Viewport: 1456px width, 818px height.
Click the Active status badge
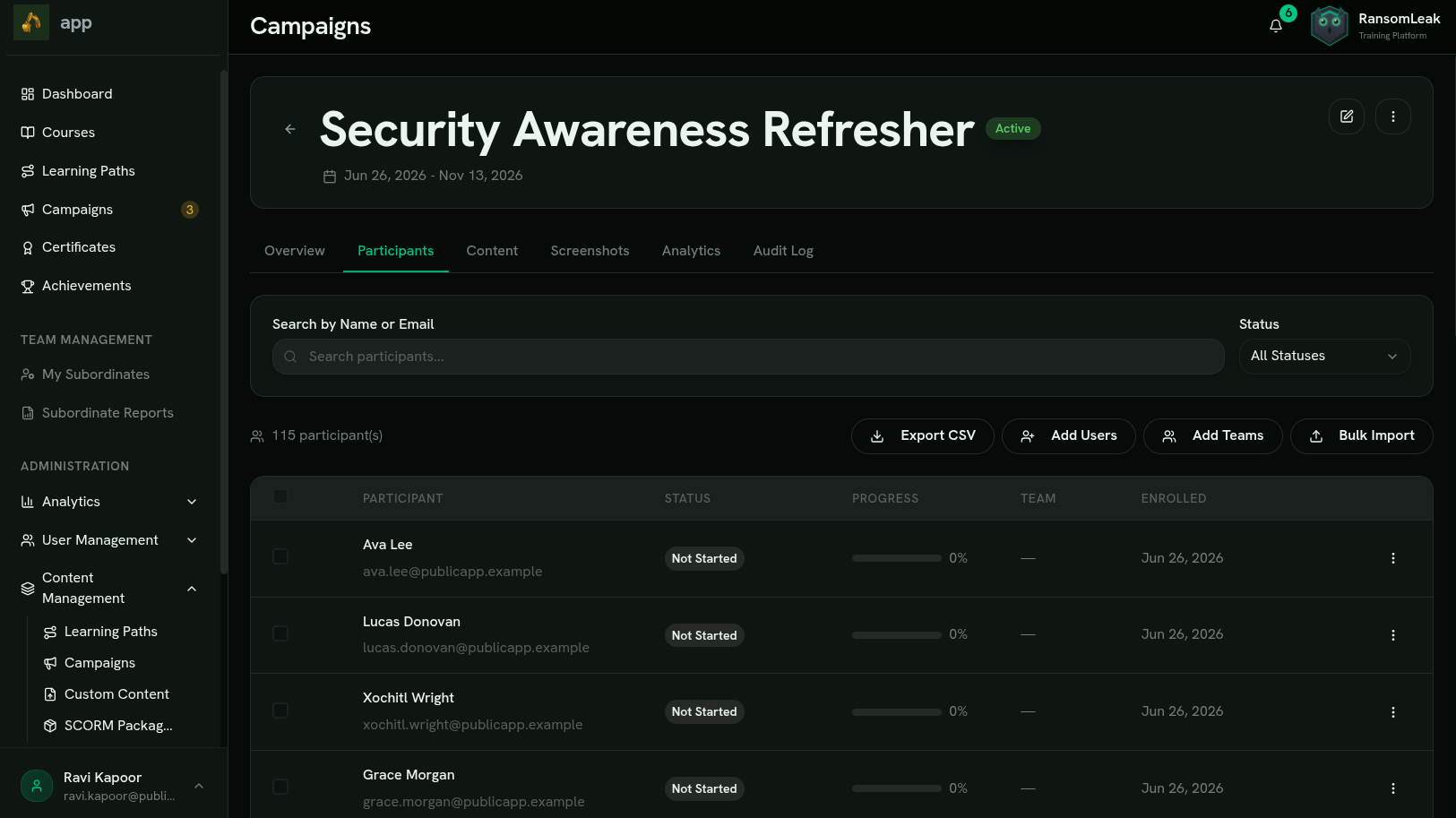pos(1012,129)
